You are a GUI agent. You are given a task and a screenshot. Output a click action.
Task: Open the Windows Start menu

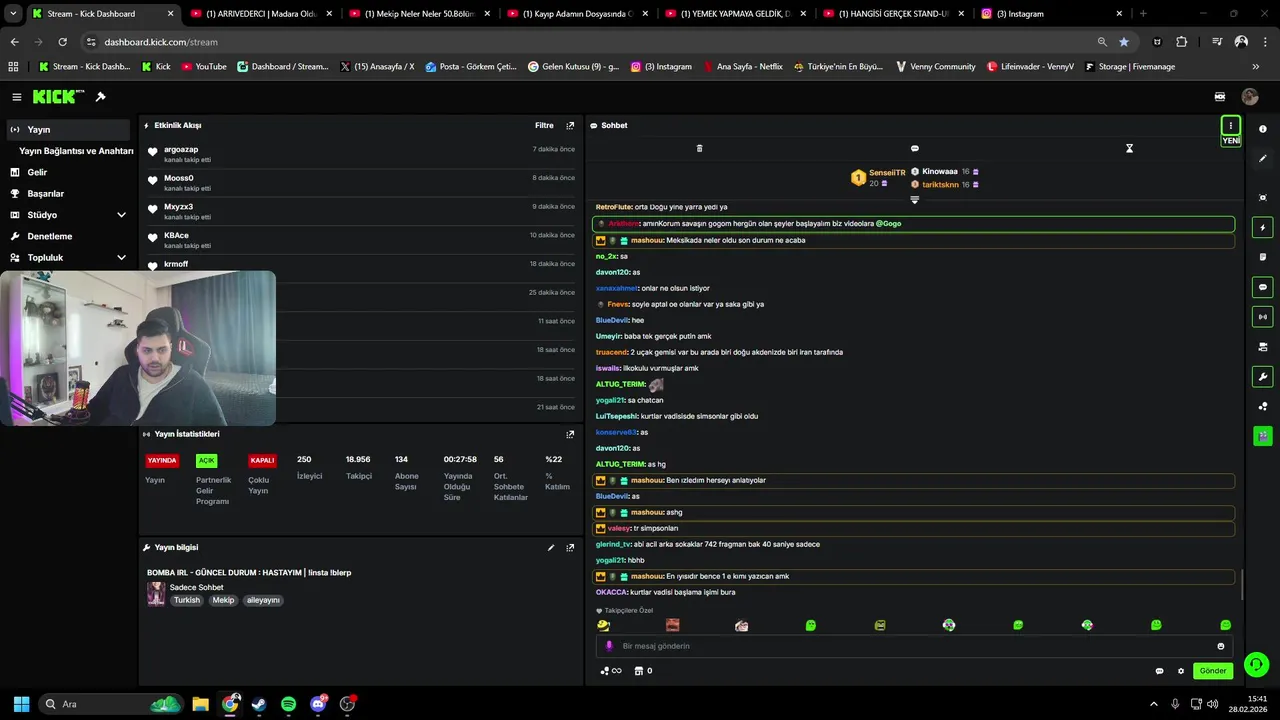tap(21, 704)
